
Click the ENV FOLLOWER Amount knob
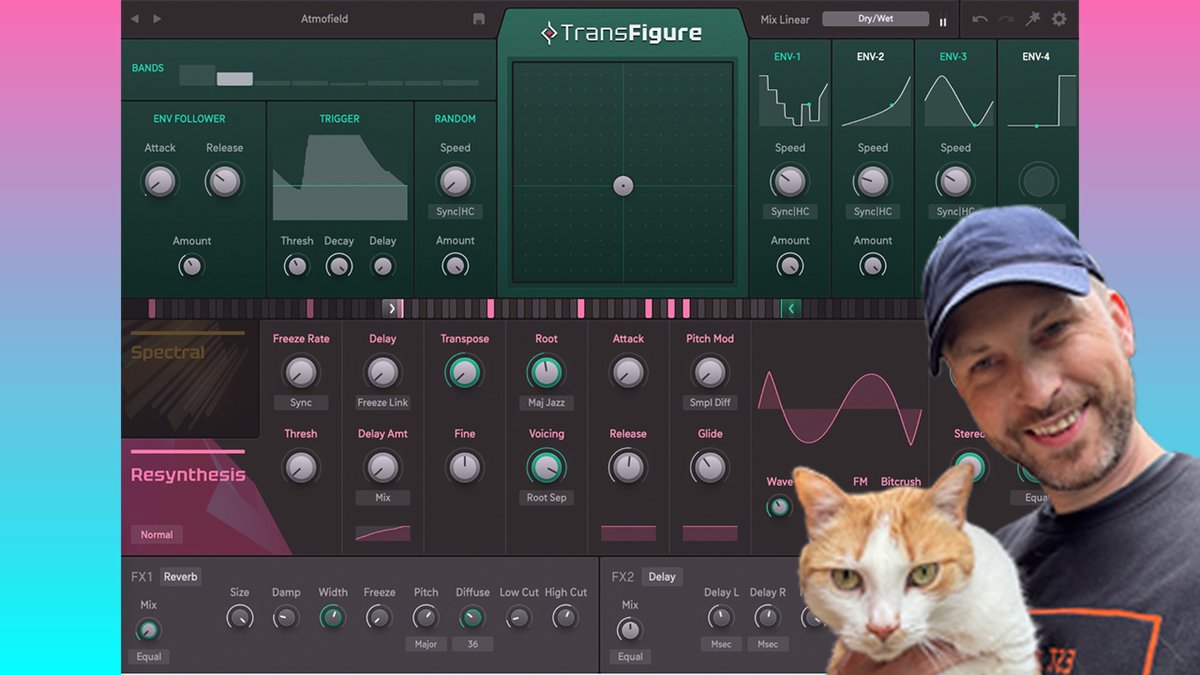191,266
